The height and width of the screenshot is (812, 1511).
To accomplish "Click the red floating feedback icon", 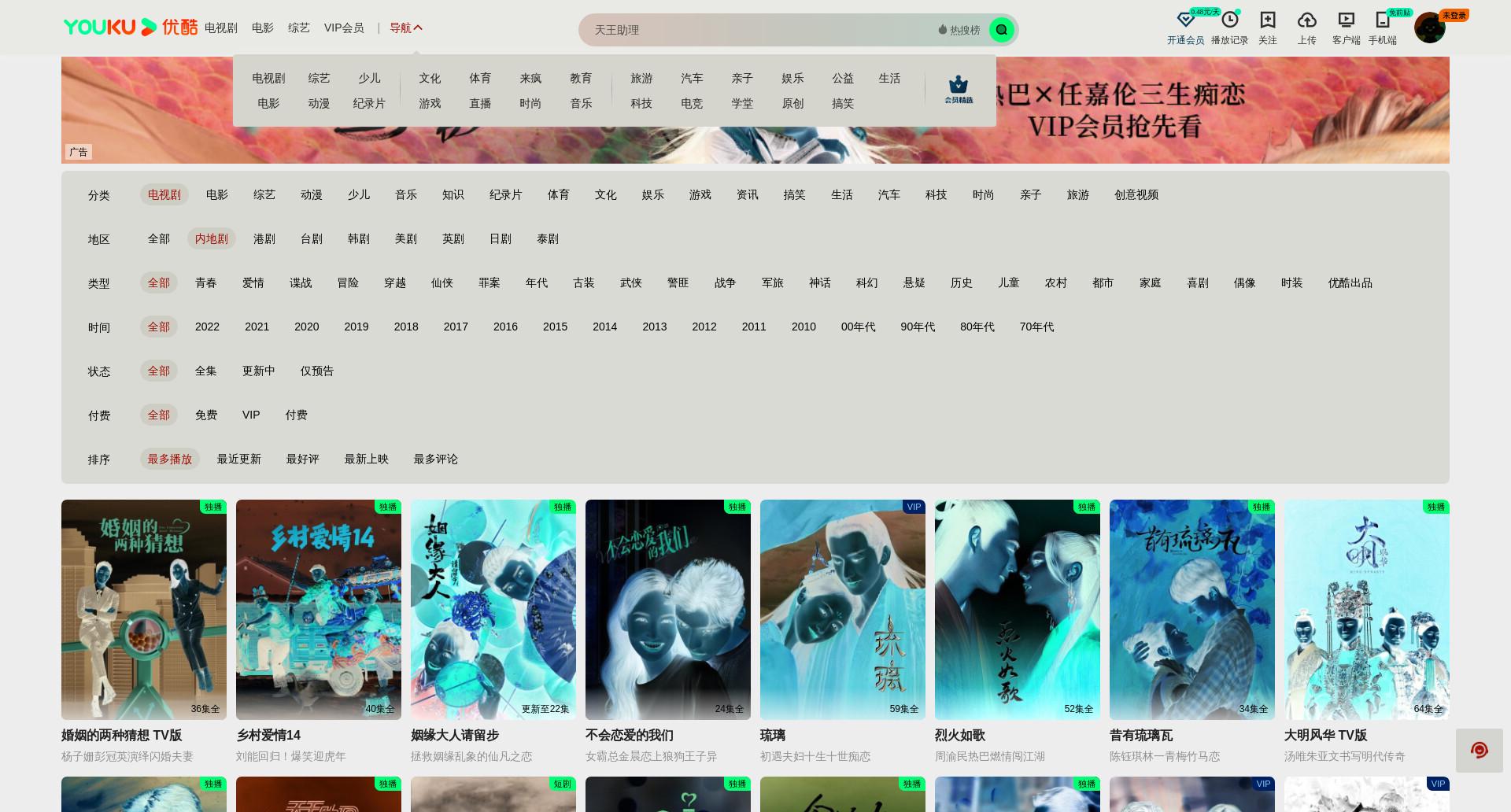I will point(1479,750).
